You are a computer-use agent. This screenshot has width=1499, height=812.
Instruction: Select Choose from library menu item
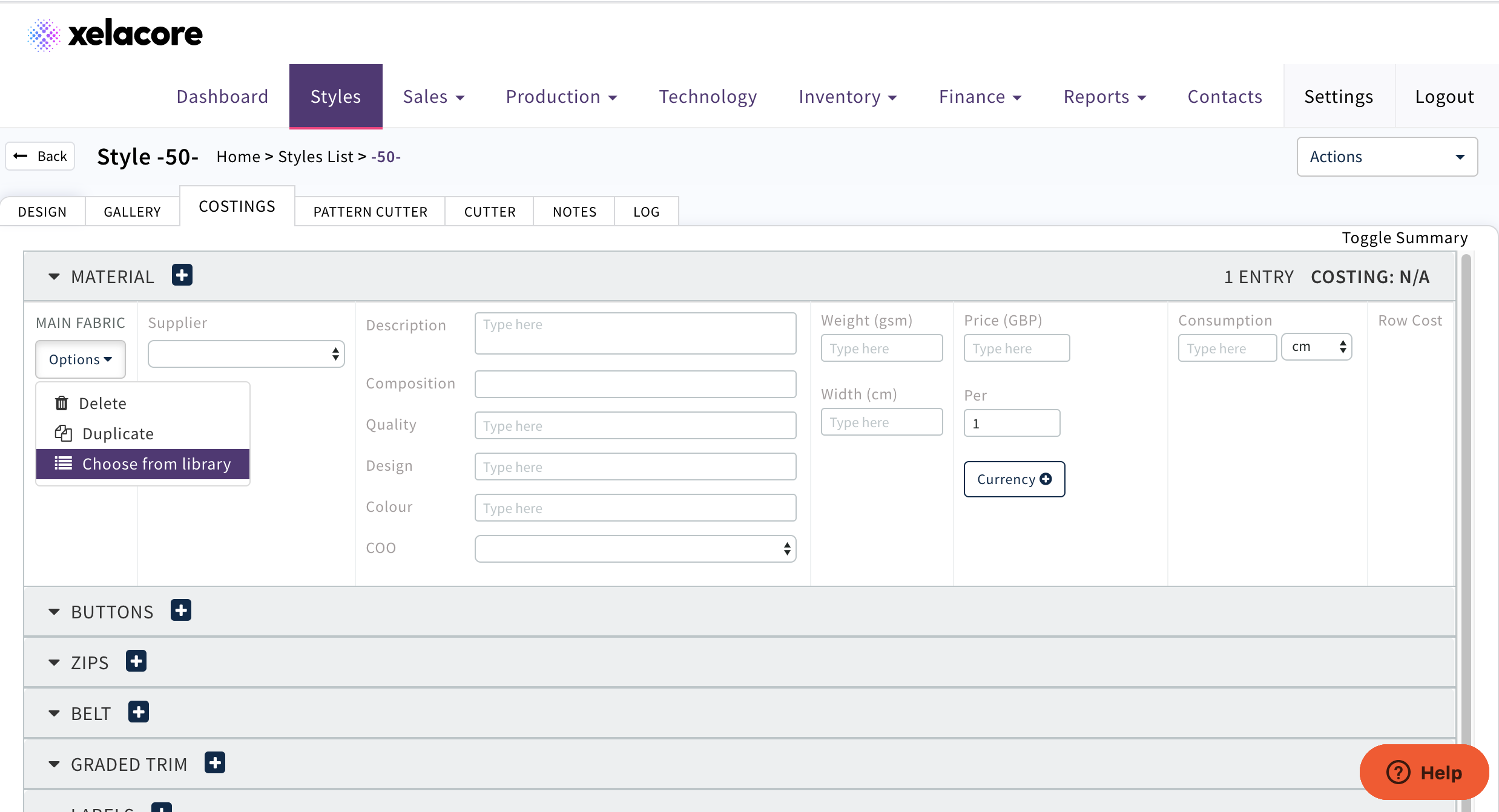coord(143,464)
